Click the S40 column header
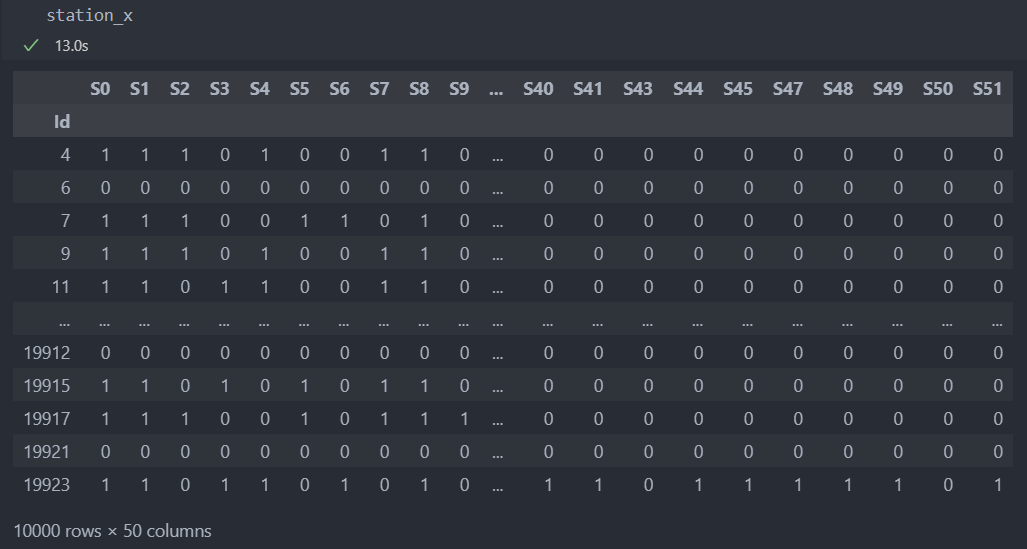This screenshot has height=549, width=1027. coord(538,88)
